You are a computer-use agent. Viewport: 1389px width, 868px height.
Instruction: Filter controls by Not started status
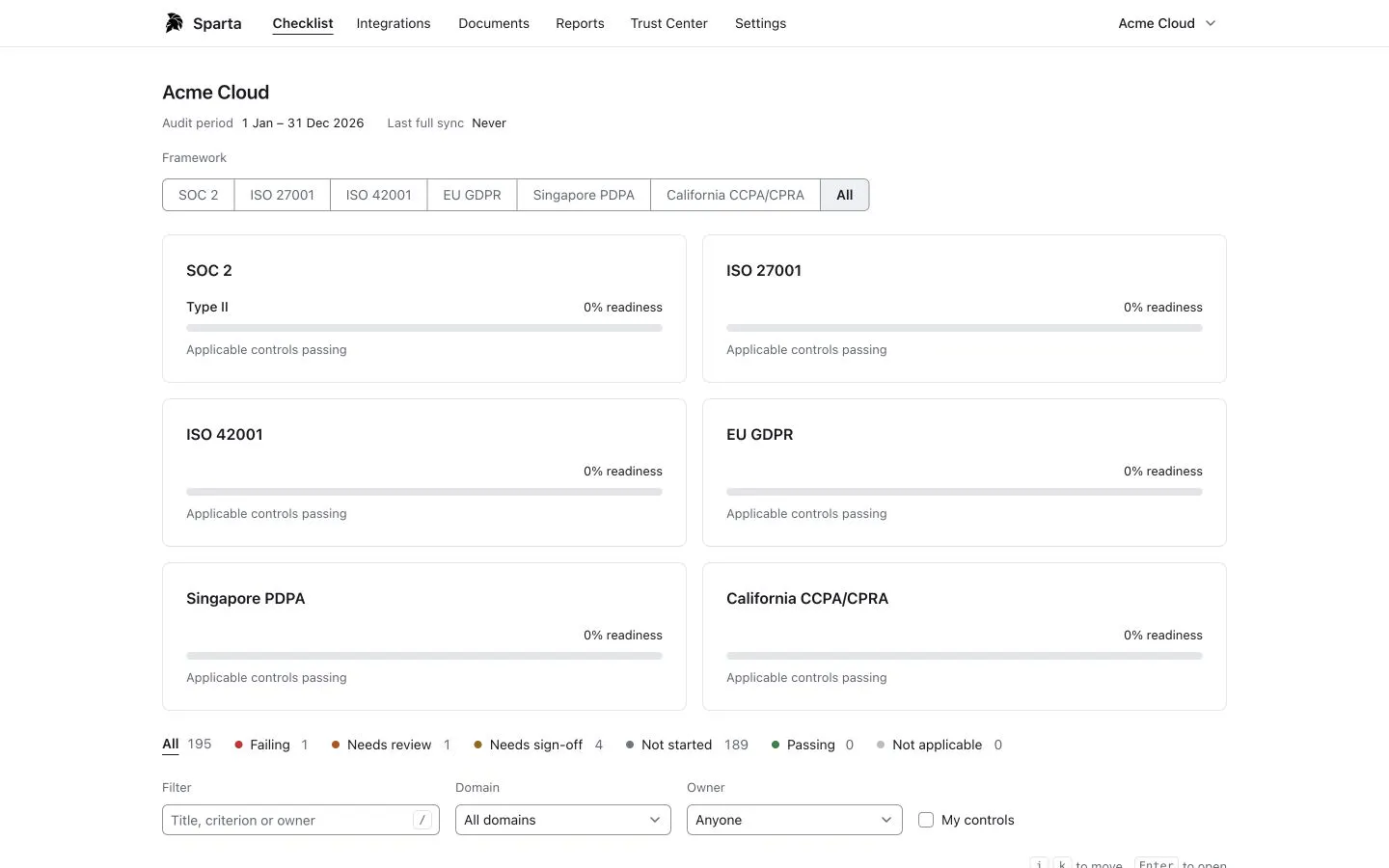(x=687, y=745)
